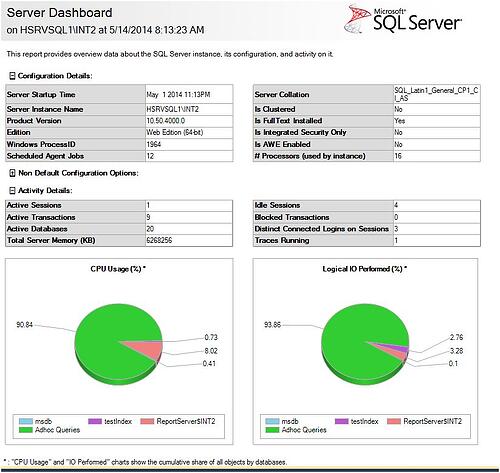Click the Microsoft SQL Server logo

pyautogui.click(x=403, y=20)
